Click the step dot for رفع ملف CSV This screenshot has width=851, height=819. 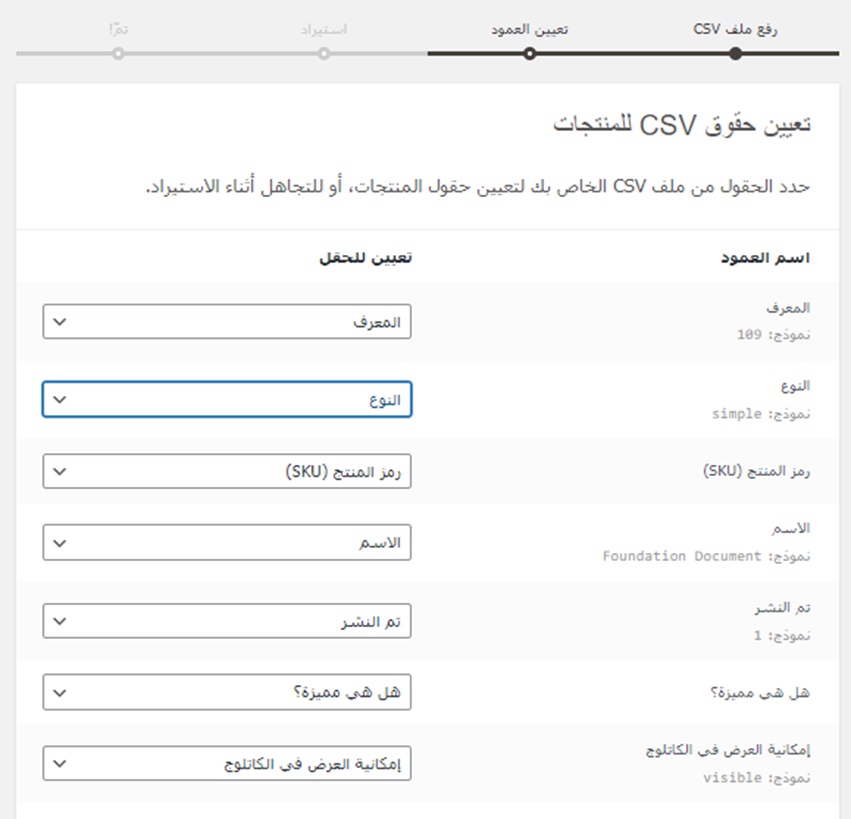[x=736, y=53]
